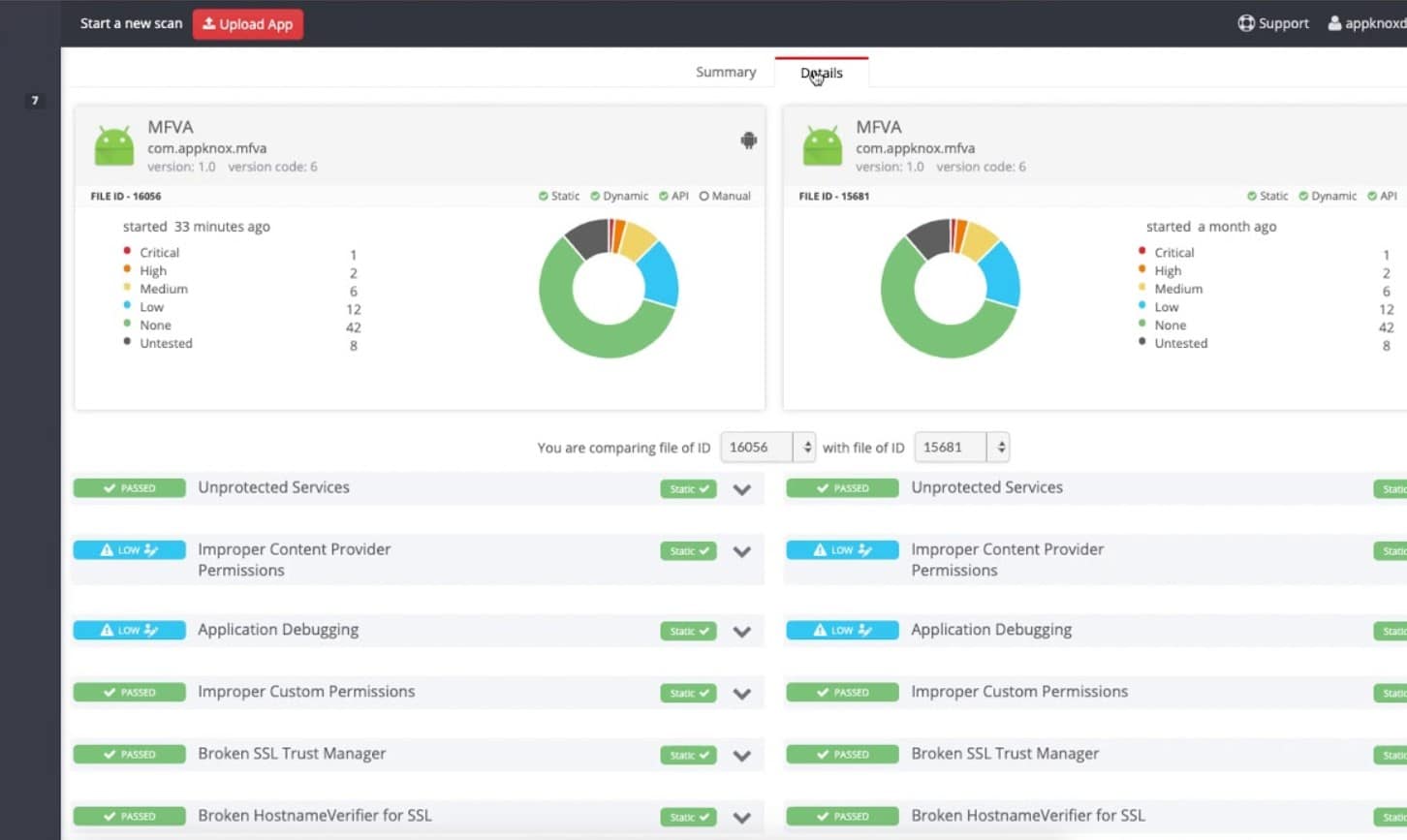Viewport: 1407px width, 840px height.
Task: Open the 15681 file ID dropdown
Action: click(962, 447)
